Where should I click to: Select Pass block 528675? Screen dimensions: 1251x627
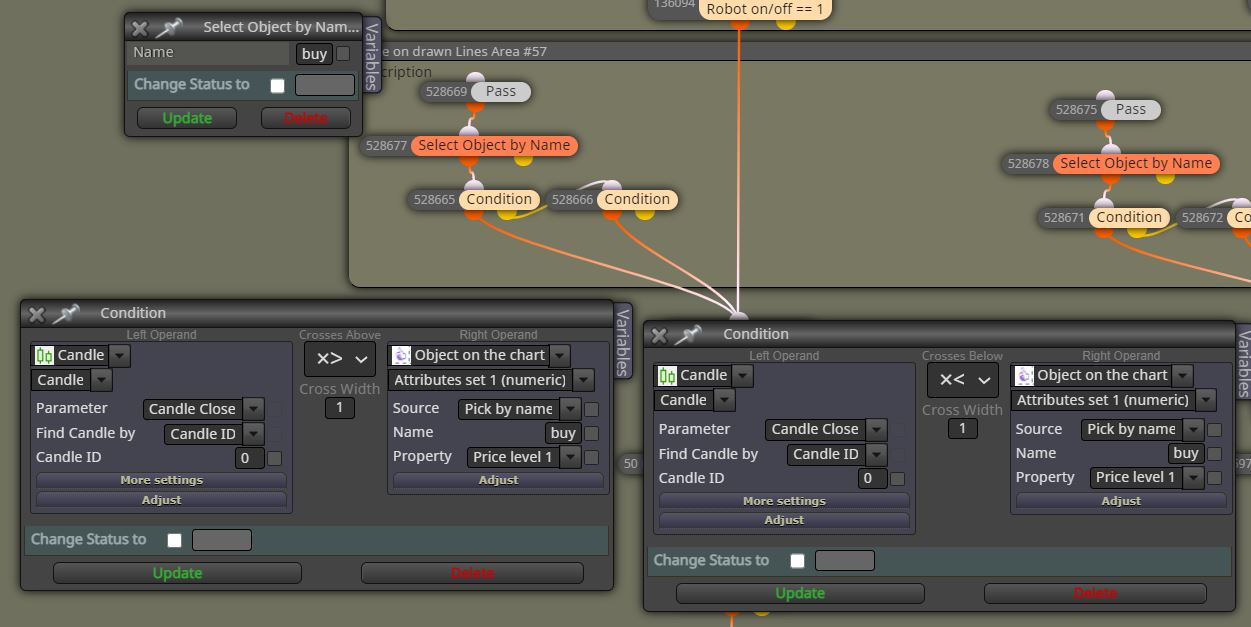[x=1130, y=109]
